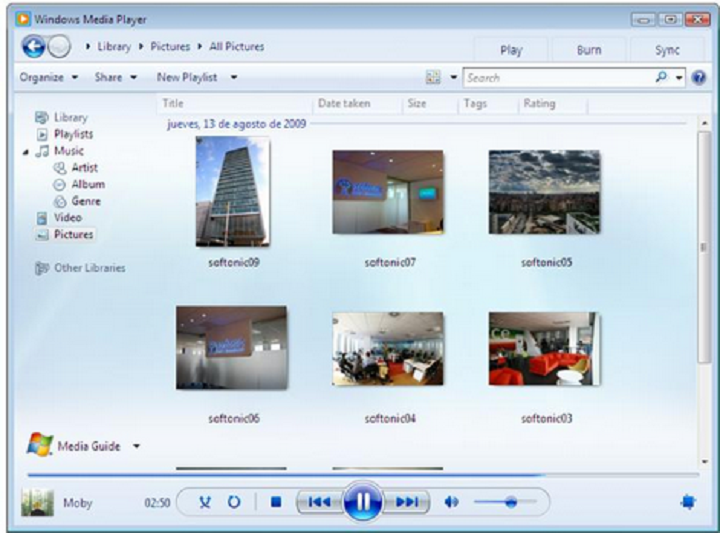Open the Media Guide dropdown arrow
Screen dimensions: 720x533
click(136, 446)
